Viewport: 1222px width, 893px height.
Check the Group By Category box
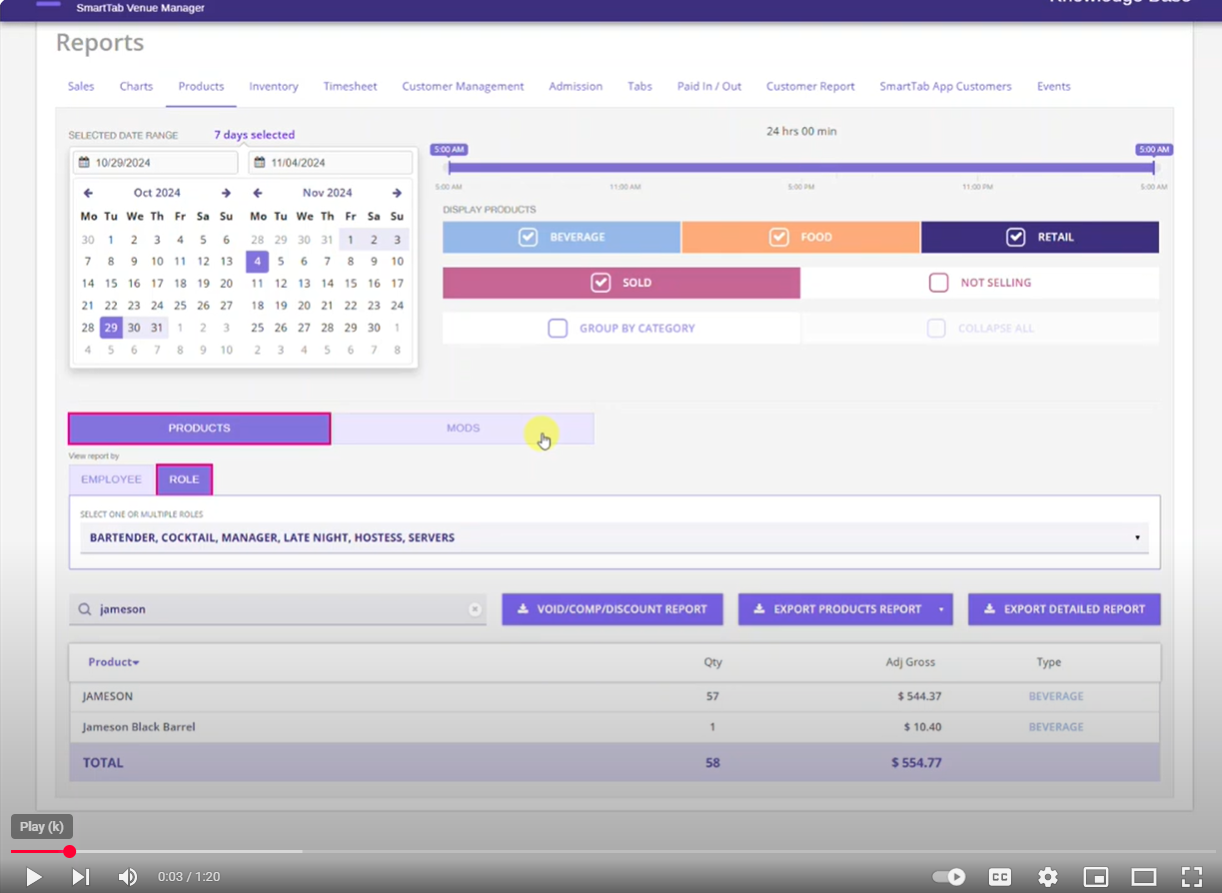[558, 328]
